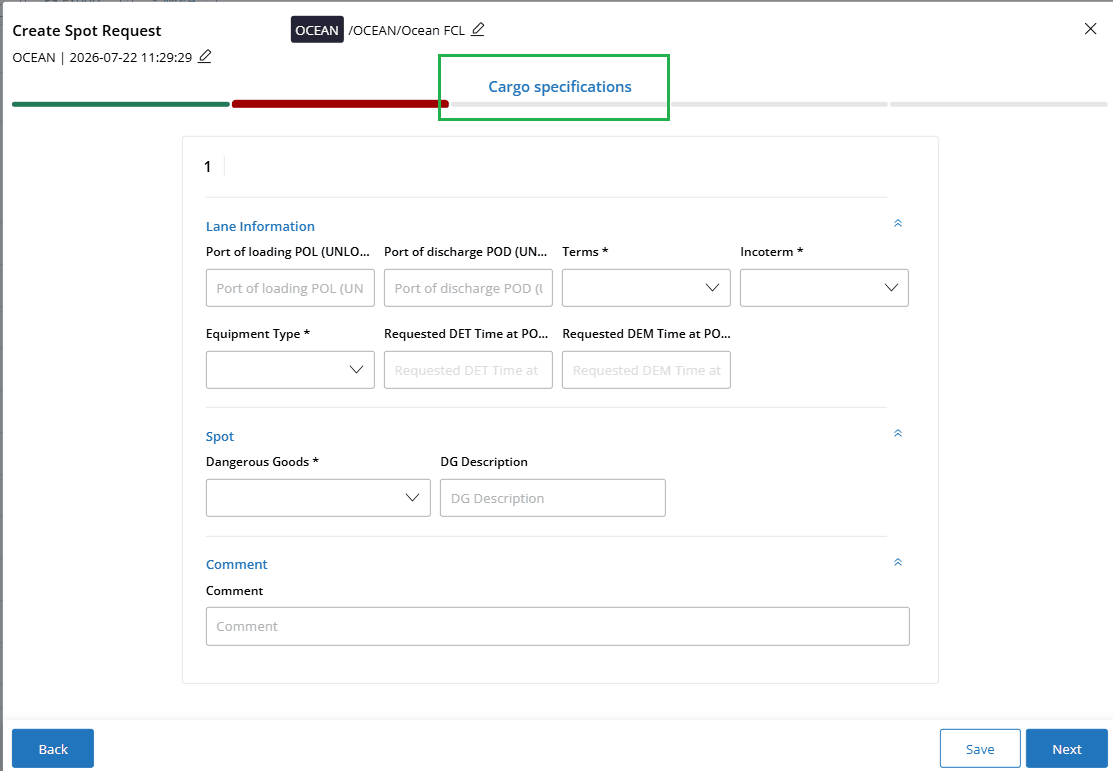Click the DG Description label

(x=484, y=462)
